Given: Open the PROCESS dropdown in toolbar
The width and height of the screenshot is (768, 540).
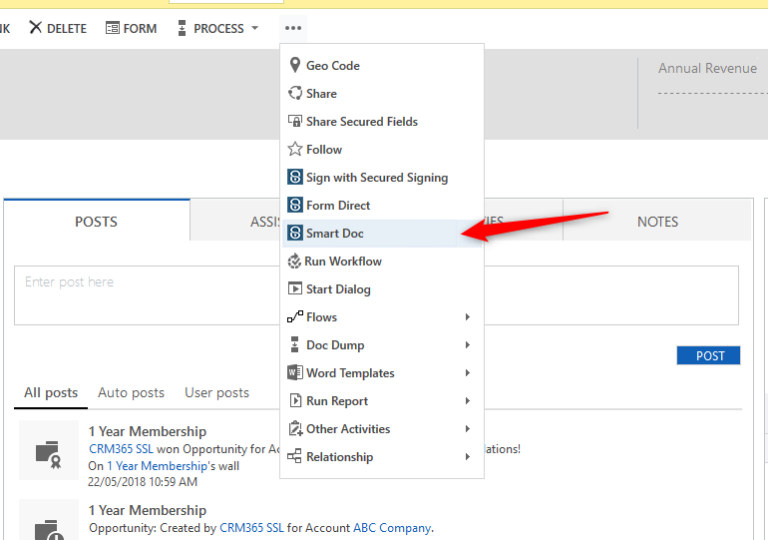Looking at the screenshot, I should [218, 28].
